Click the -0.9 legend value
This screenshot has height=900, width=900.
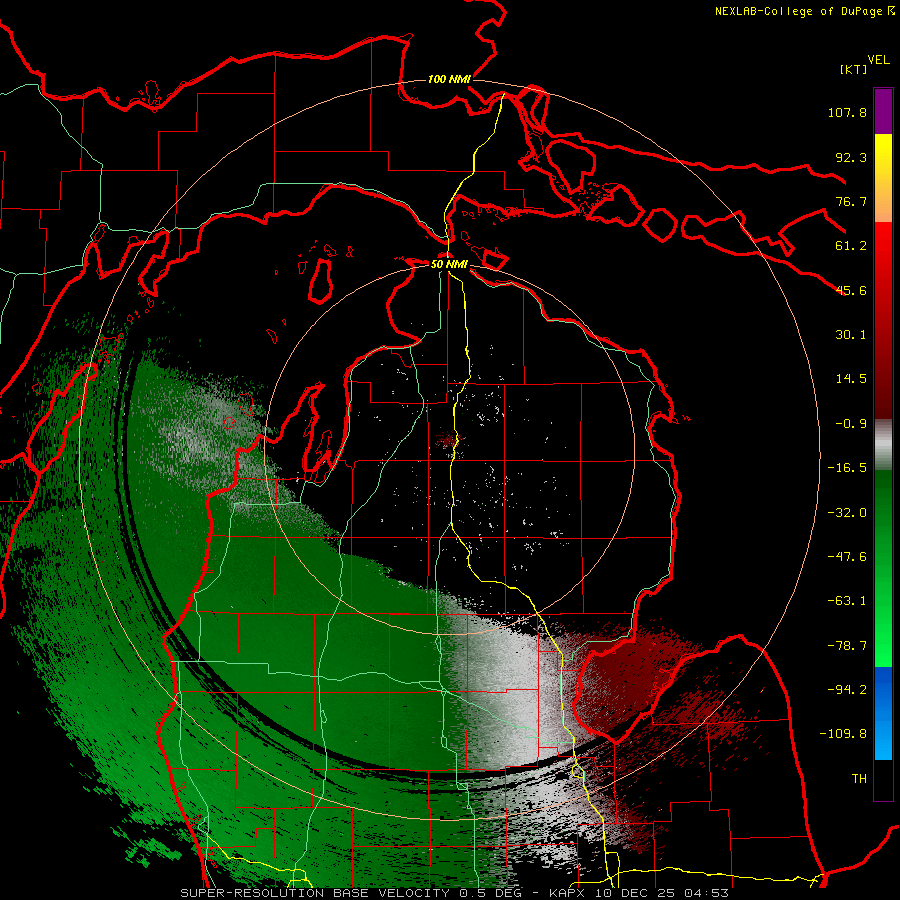click(x=851, y=424)
